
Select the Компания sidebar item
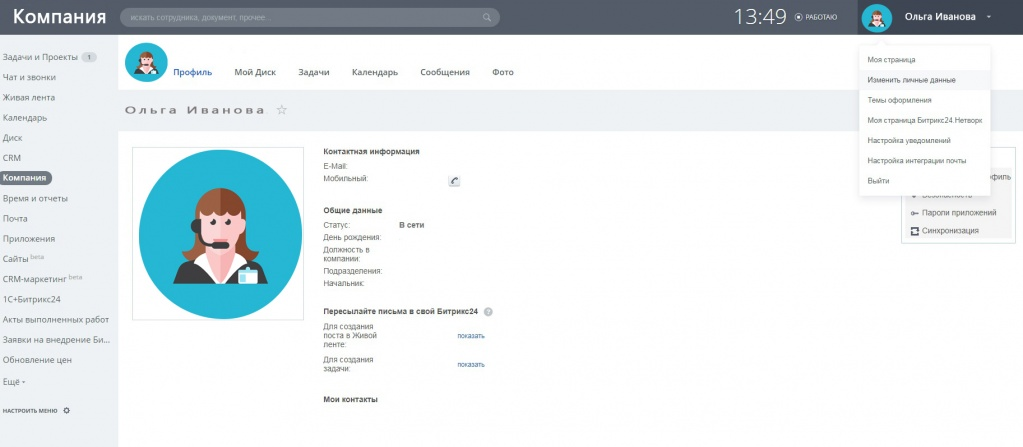click(25, 178)
